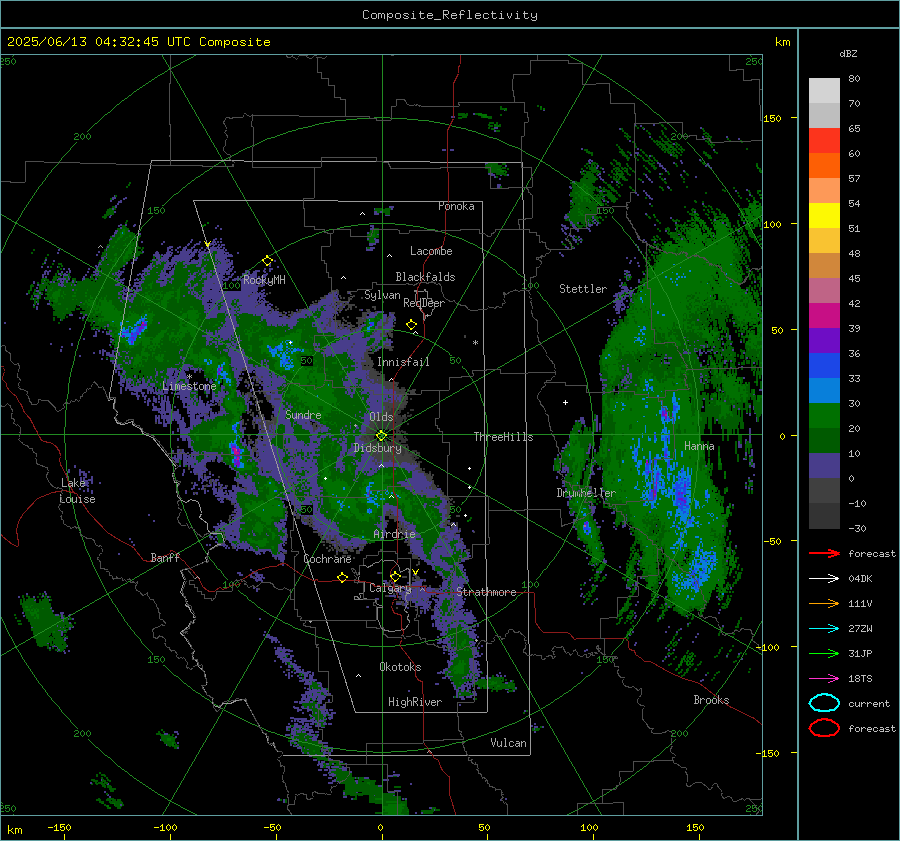The height and width of the screenshot is (841, 900).
Task: Click the 111V legend label
Action: [x=860, y=603]
